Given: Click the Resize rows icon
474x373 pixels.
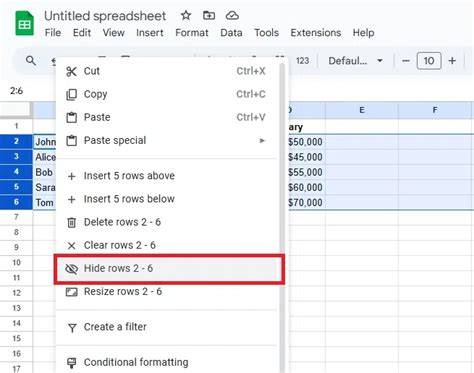Looking at the screenshot, I should (71, 292).
